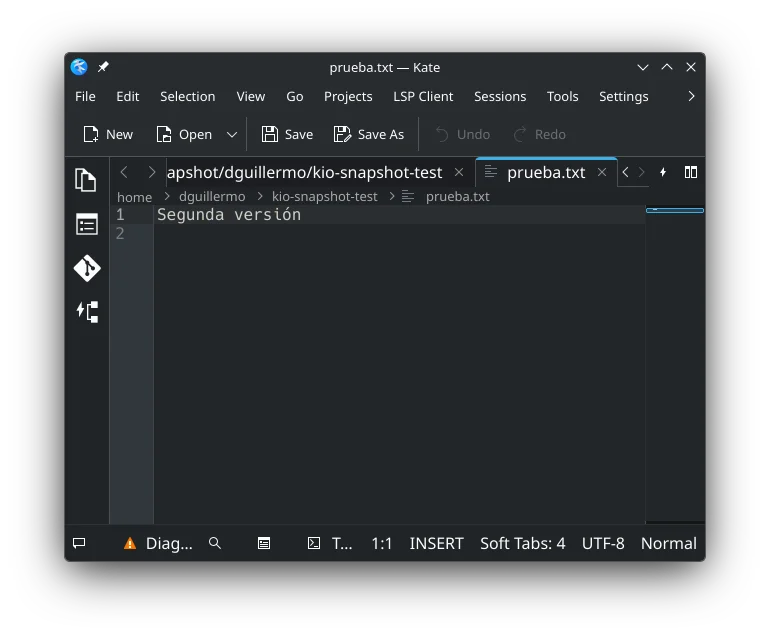Click line number 1 in the gutter
The image size is (770, 638).
120,215
